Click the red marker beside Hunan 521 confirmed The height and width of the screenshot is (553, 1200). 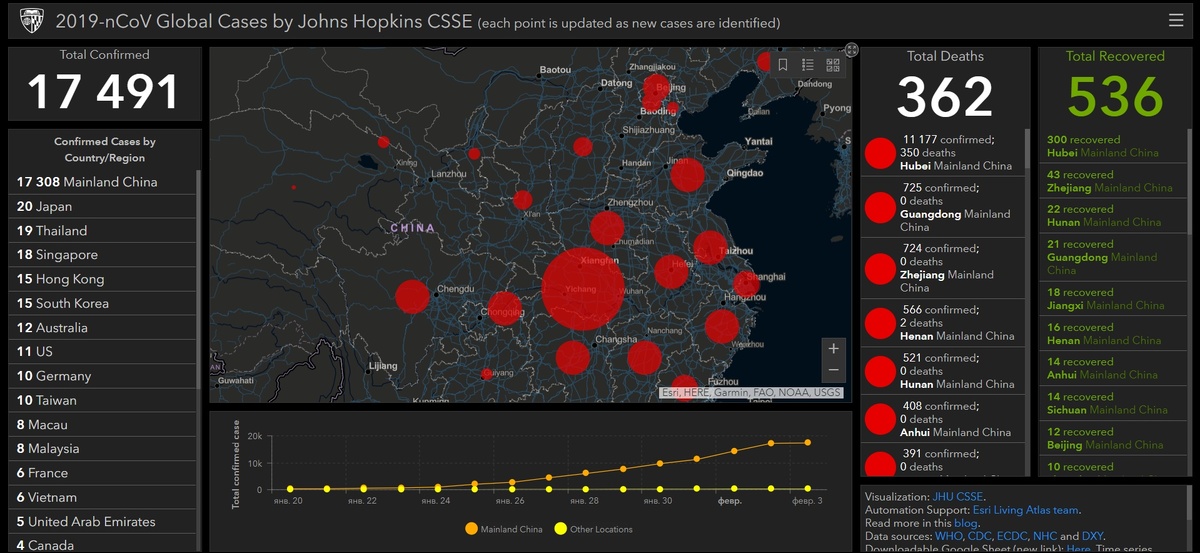pos(880,371)
